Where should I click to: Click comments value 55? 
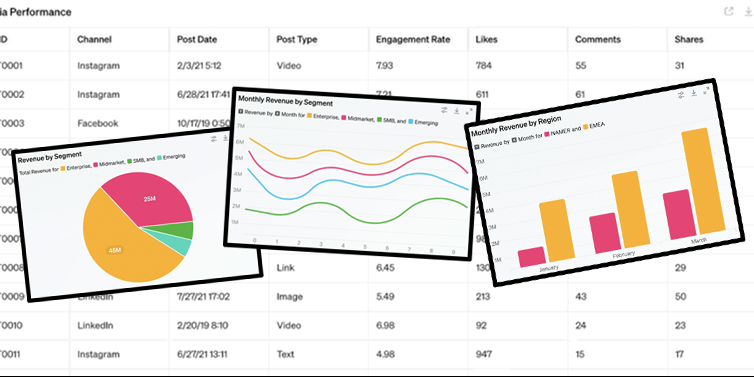coord(580,65)
